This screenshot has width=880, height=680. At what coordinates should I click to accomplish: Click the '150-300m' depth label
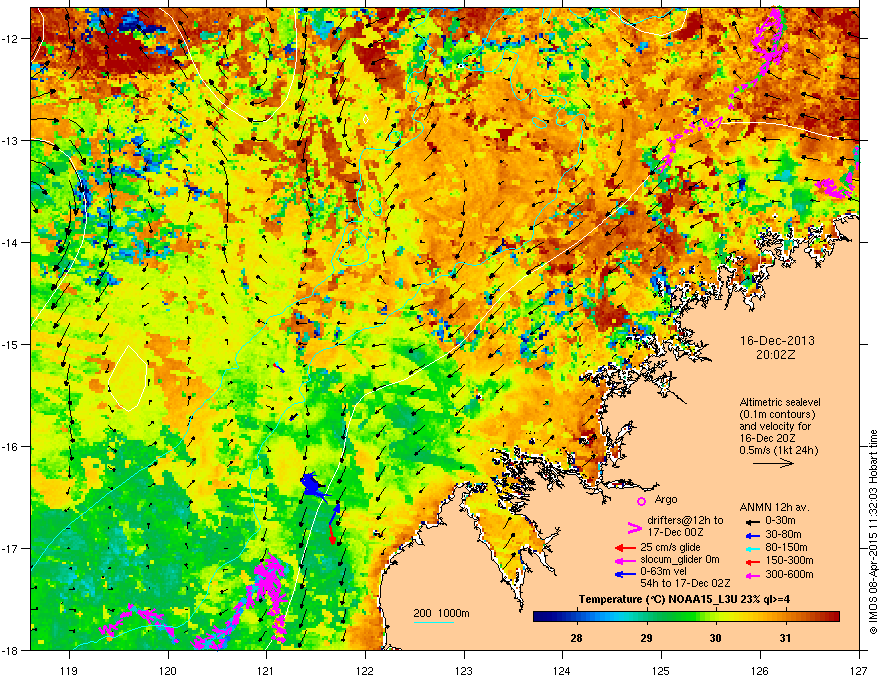coord(789,560)
